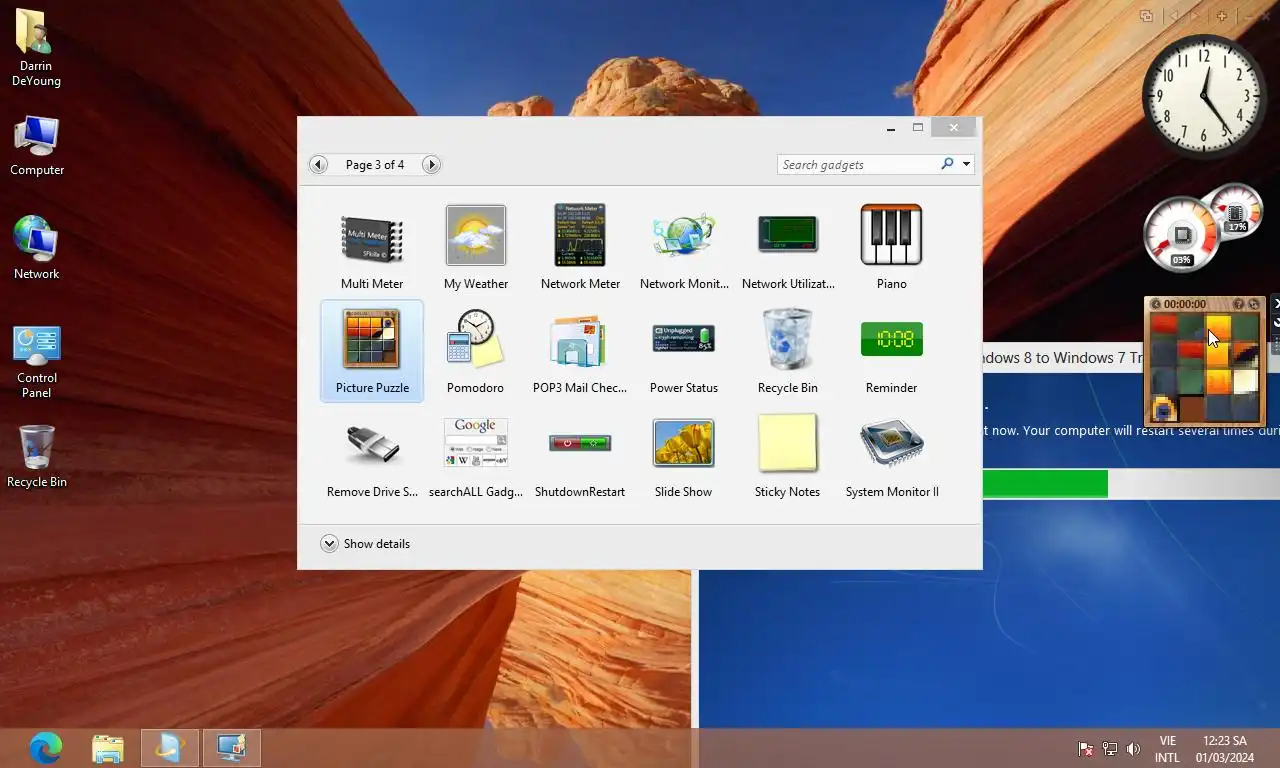Go to previous gadget gallery page

click(318, 165)
